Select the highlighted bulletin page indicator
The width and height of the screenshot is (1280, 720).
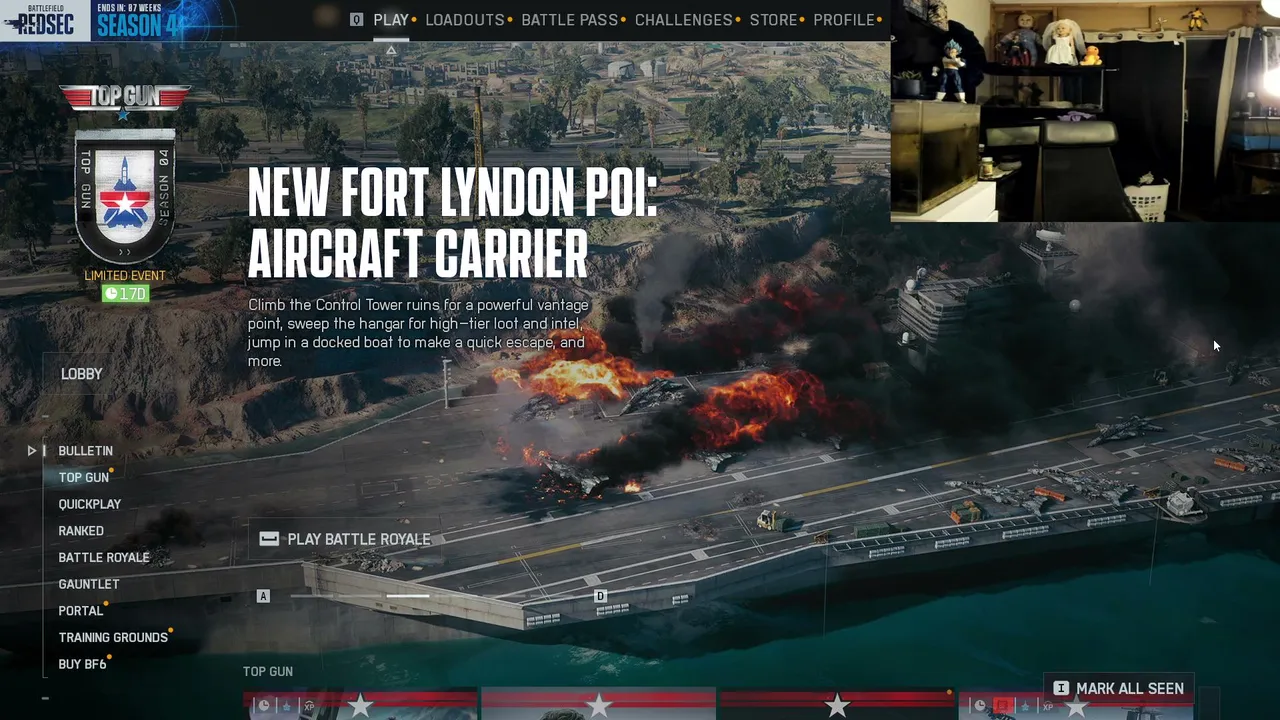tap(408, 596)
